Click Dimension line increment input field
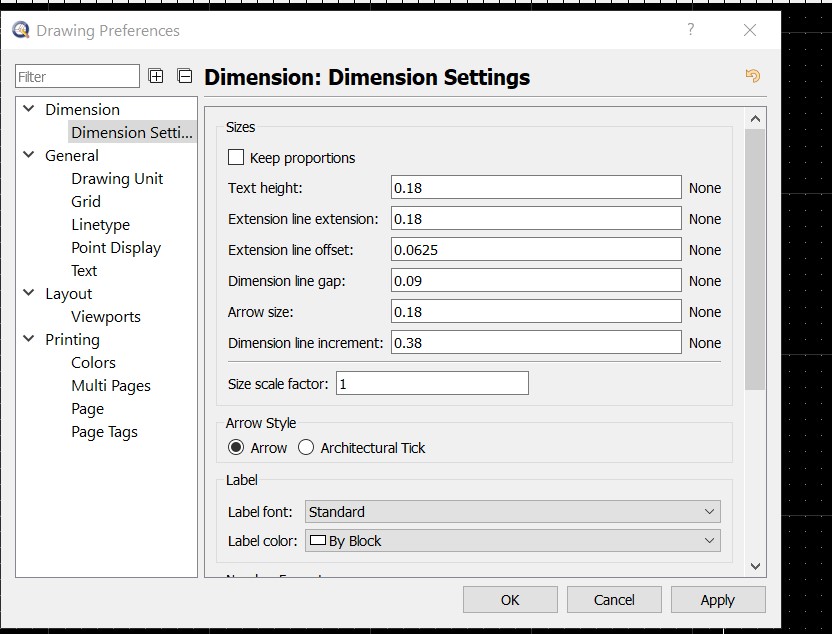 [x=536, y=342]
